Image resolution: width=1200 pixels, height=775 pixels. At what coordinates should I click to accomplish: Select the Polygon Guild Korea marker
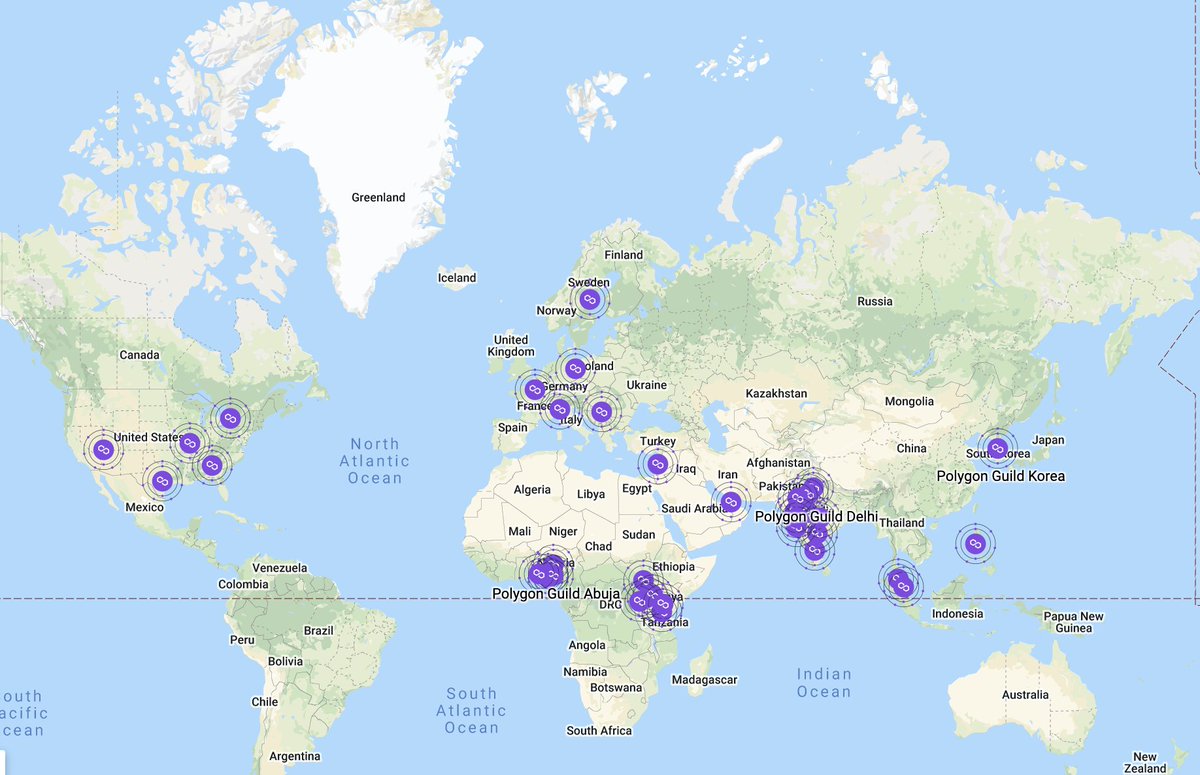click(x=997, y=449)
